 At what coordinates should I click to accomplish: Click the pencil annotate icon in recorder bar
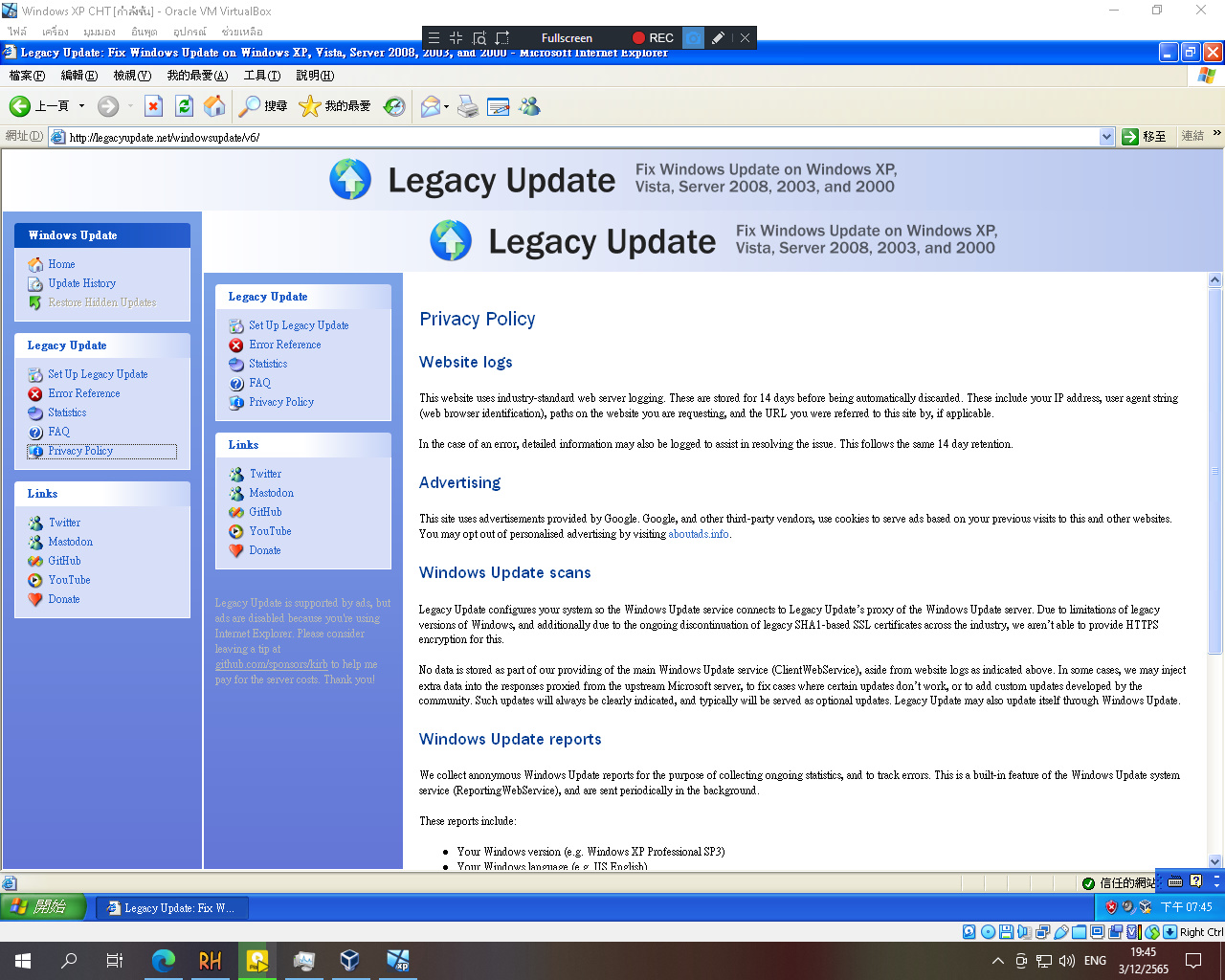[x=718, y=38]
